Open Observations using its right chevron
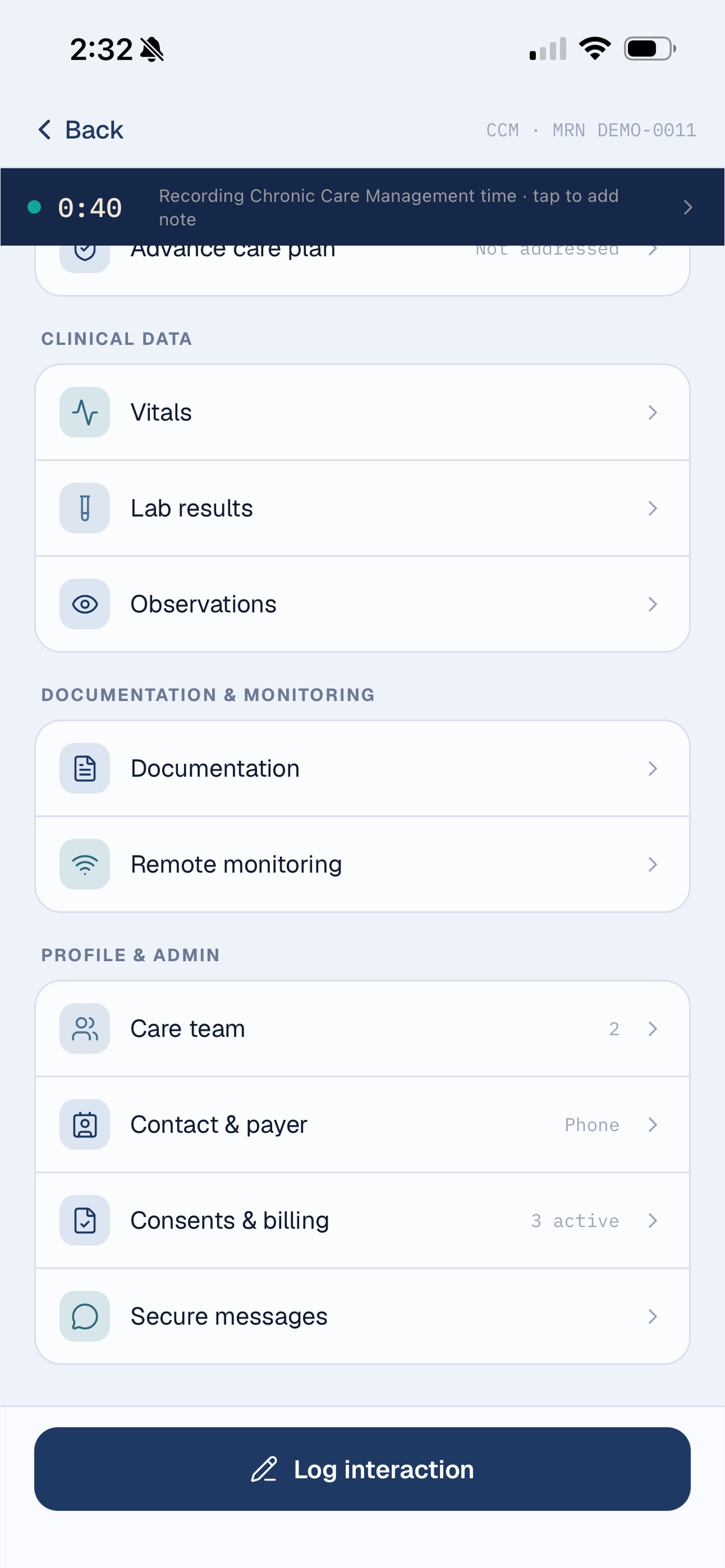Screen dimensions: 725x1568 (x=653, y=604)
